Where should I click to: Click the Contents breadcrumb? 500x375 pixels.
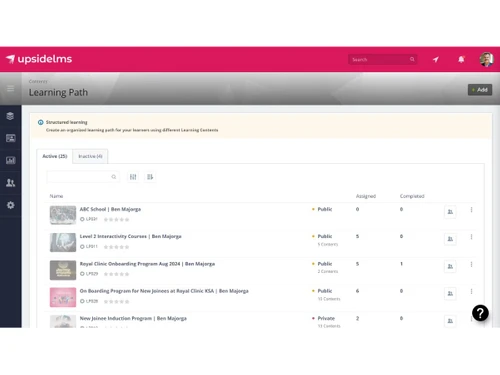pos(38,81)
